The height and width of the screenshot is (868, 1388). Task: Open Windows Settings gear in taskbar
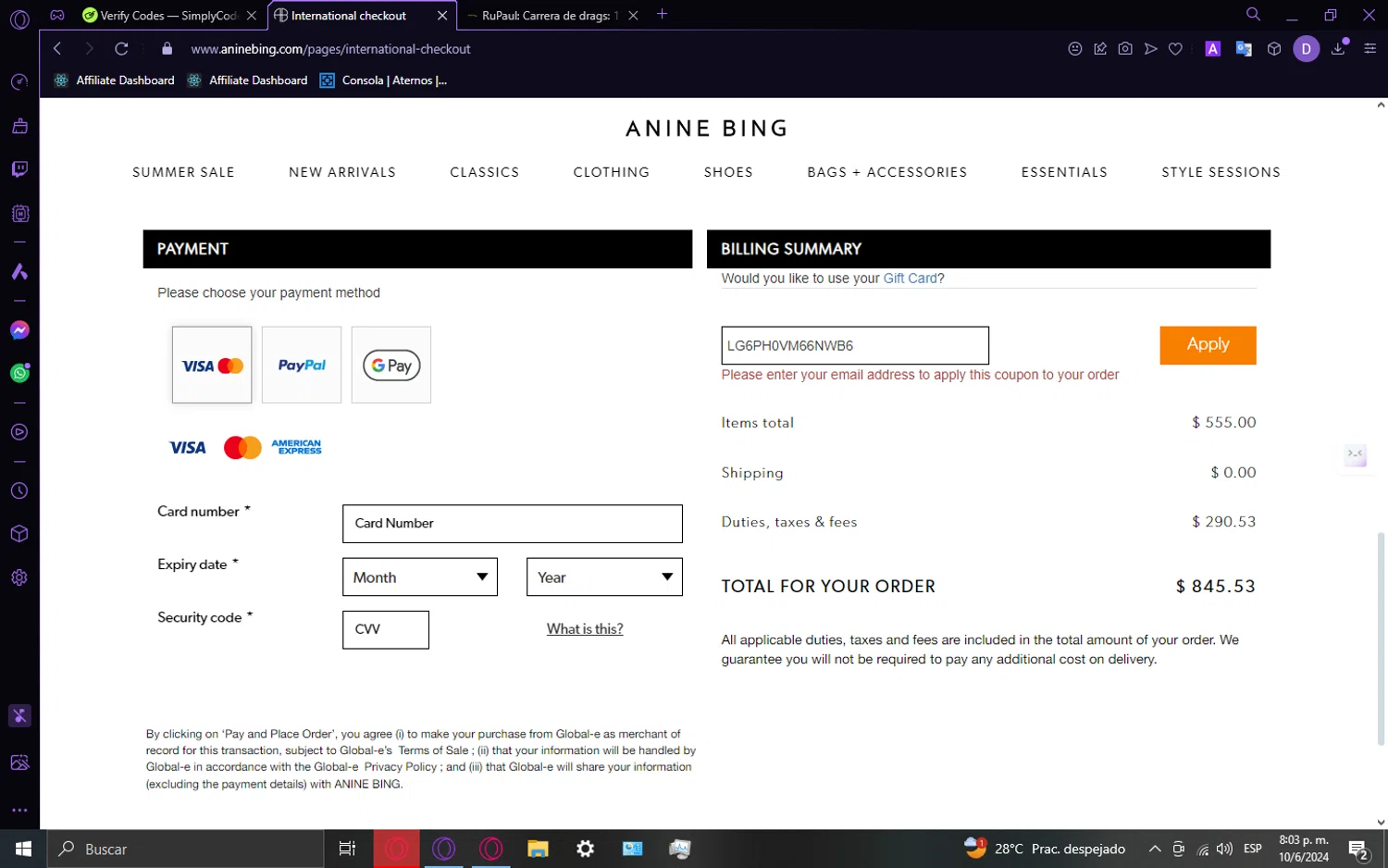(585, 849)
